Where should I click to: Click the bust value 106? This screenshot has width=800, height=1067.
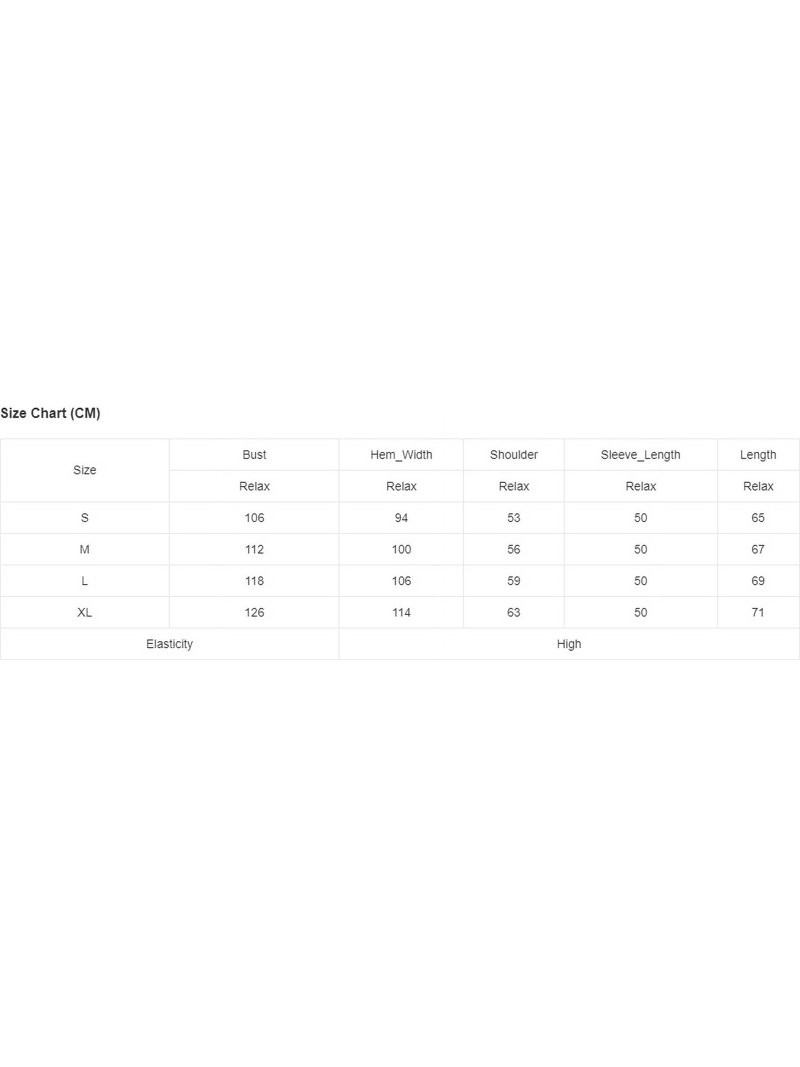click(254, 518)
